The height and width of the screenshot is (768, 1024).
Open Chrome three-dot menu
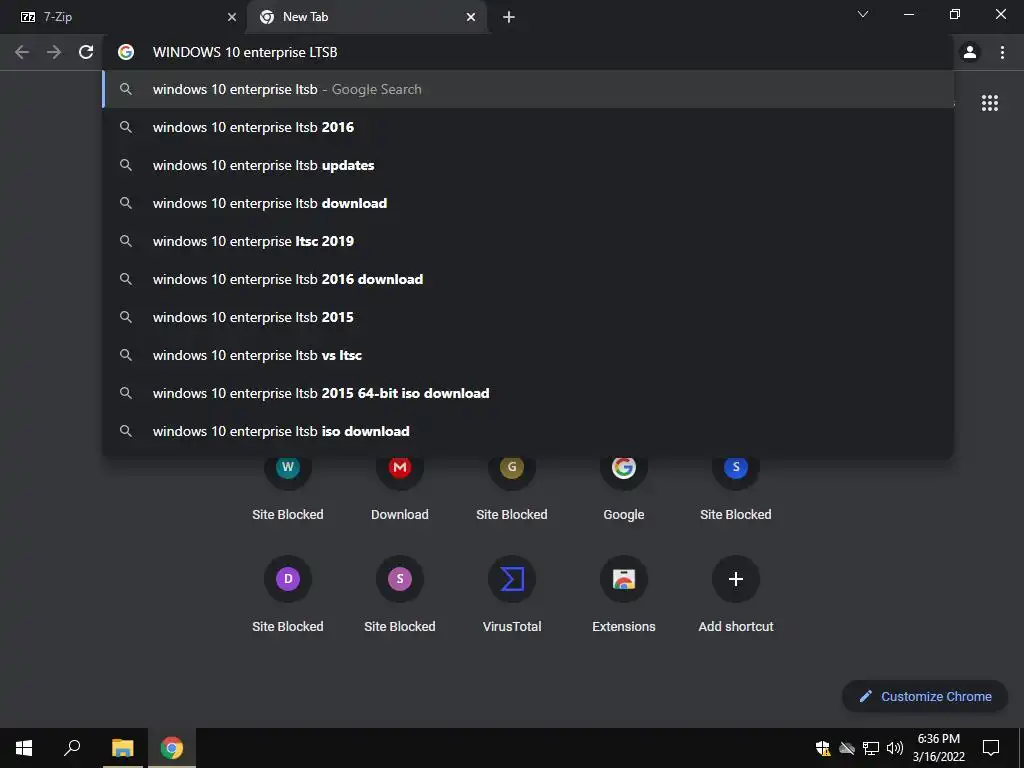1002,52
